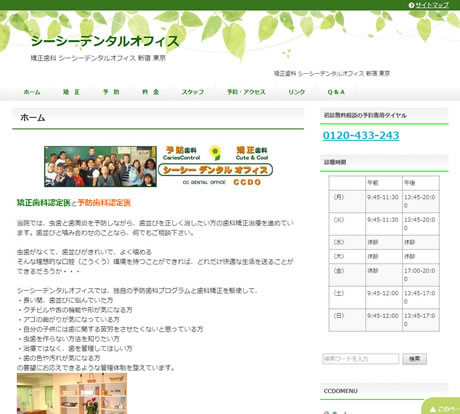Call the 0120-433-243 phone link
The height and width of the screenshot is (414, 460).
[361, 135]
